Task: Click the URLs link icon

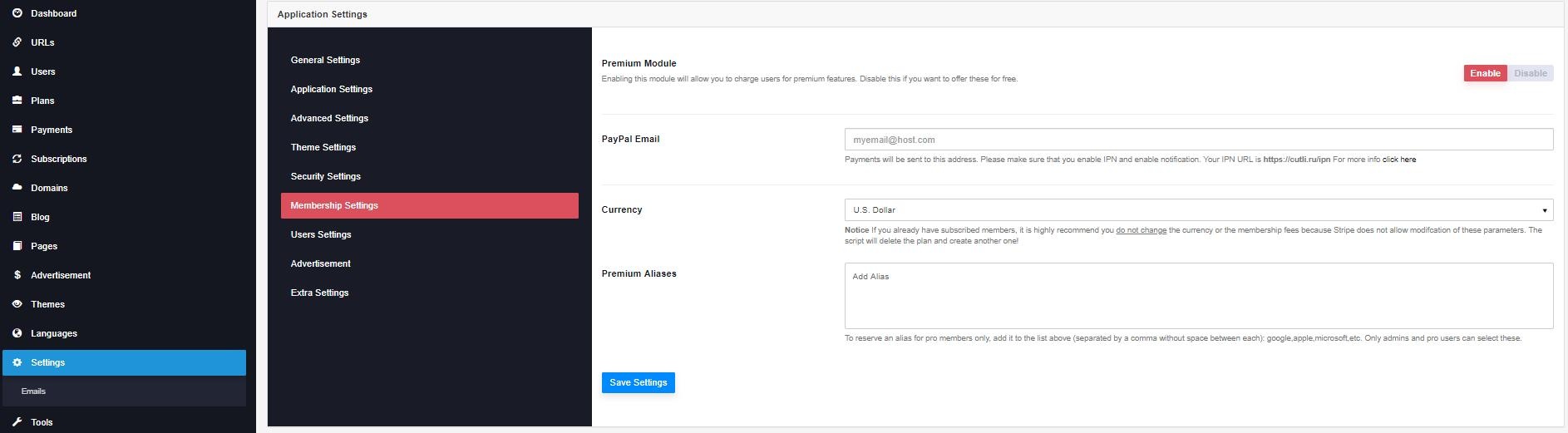Action: pos(17,42)
